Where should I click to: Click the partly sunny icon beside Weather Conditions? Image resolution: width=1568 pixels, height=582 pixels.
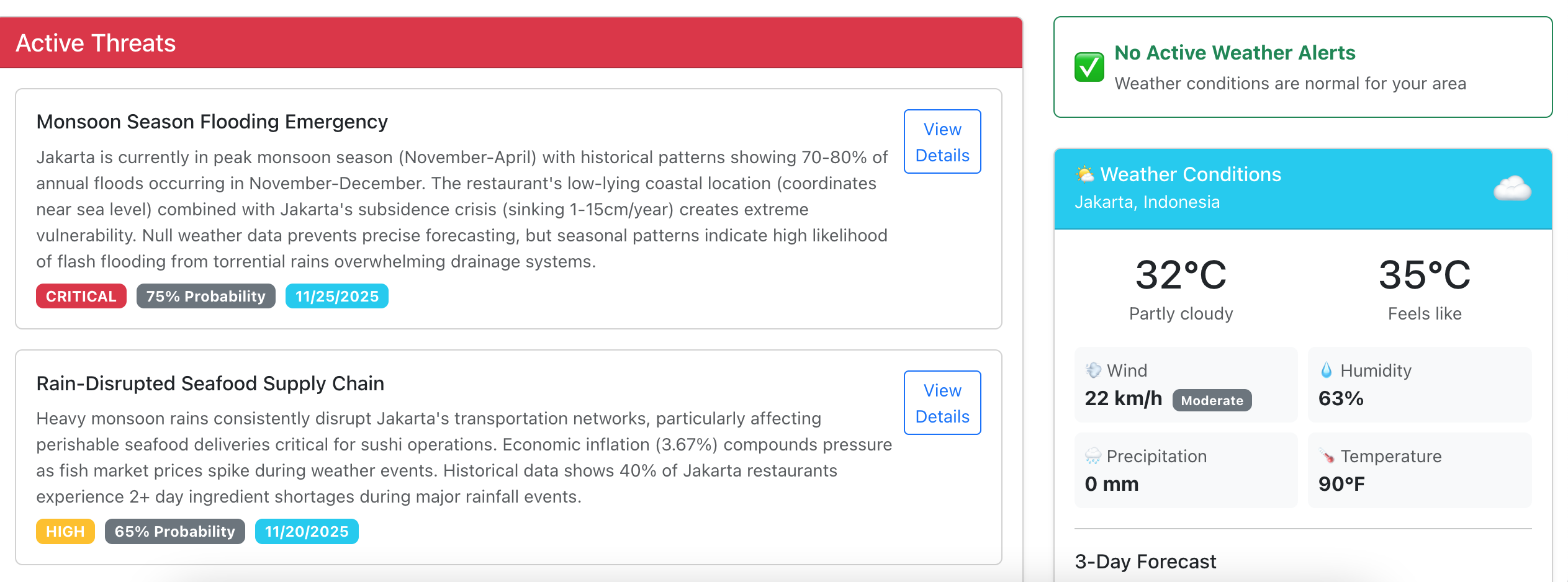(x=1085, y=174)
